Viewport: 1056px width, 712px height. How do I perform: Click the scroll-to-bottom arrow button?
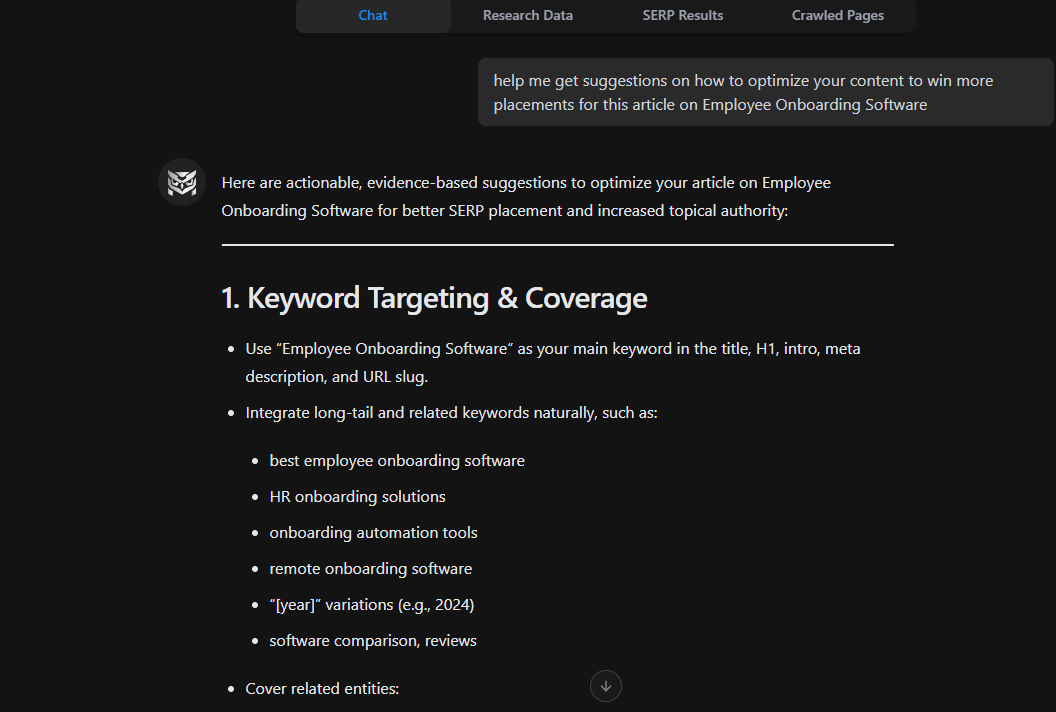605,686
